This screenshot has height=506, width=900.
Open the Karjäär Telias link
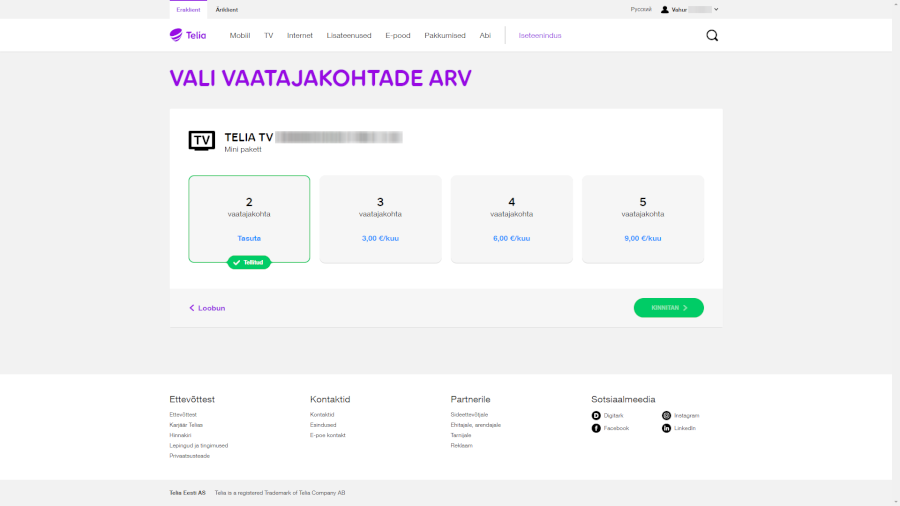[x=186, y=425]
